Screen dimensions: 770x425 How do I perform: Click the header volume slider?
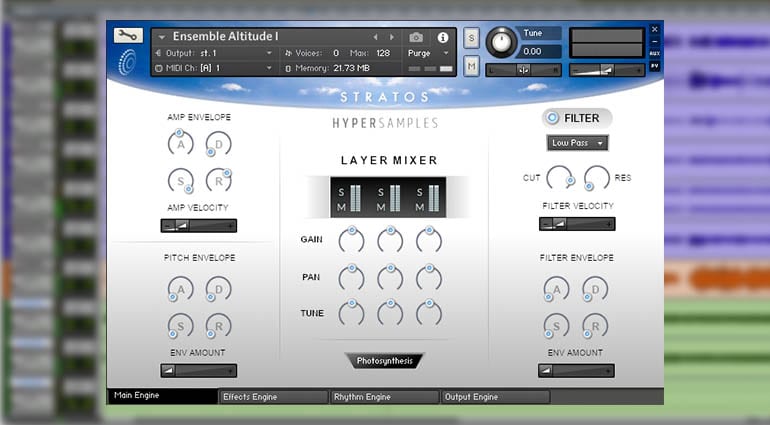pyautogui.click(x=607, y=70)
